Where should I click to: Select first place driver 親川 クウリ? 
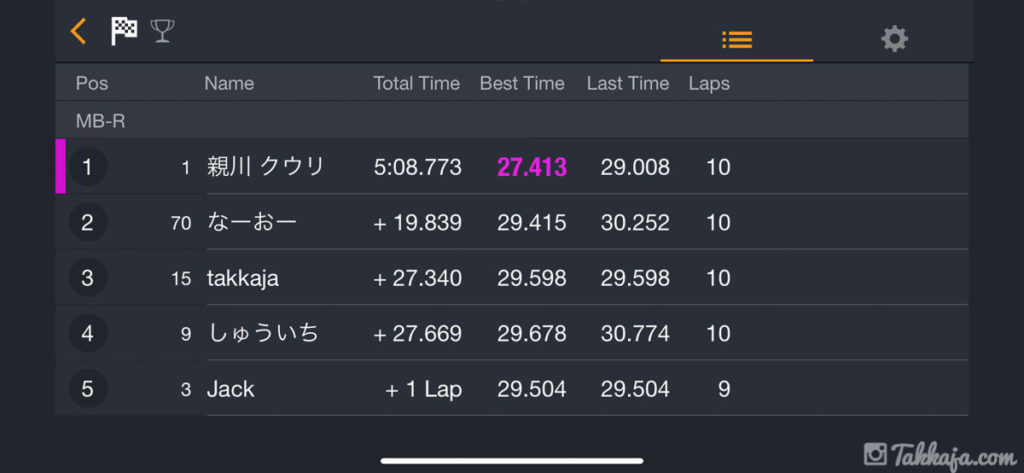(x=266, y=167)
